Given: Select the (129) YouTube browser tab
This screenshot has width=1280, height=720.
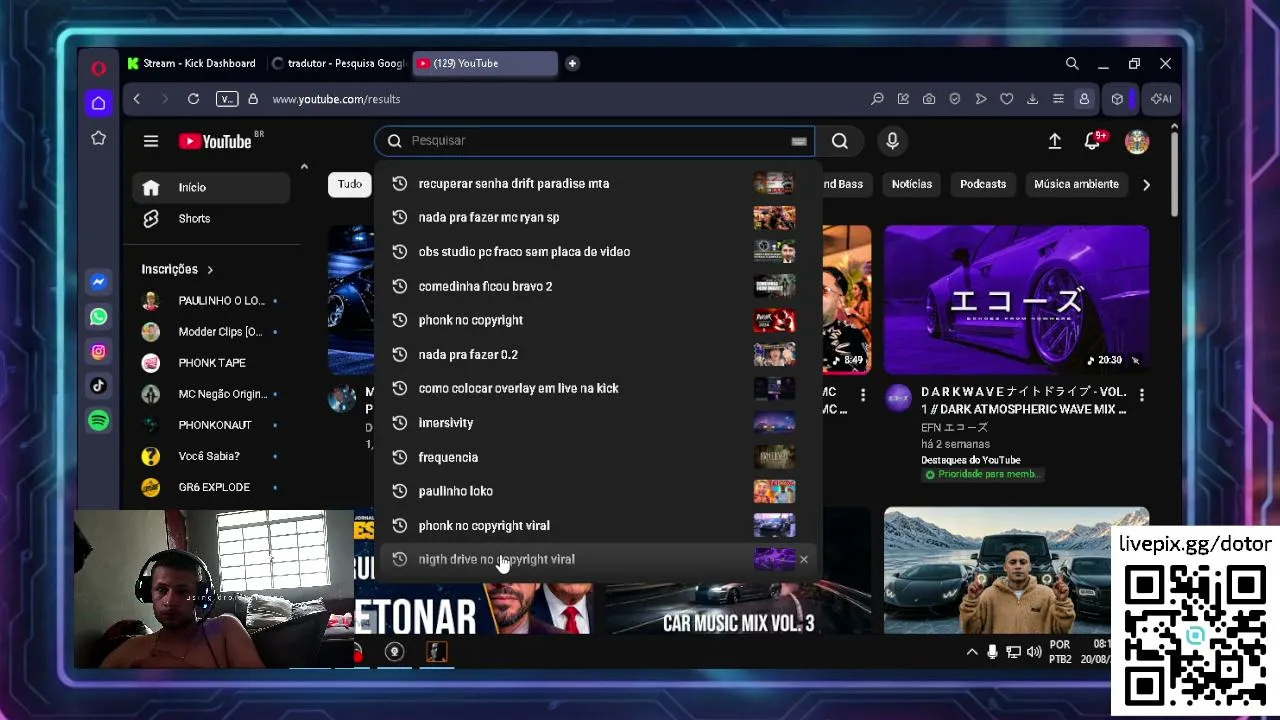Looking at the screenshot, I should click(484, 63).
